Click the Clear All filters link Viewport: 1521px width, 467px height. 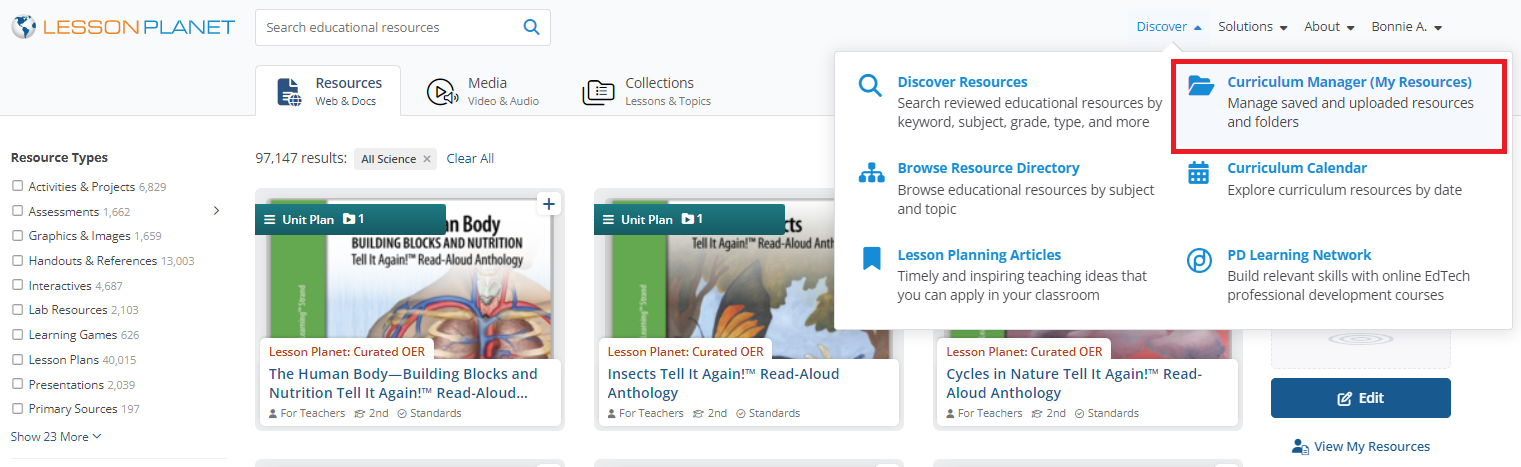coord(470,159)
